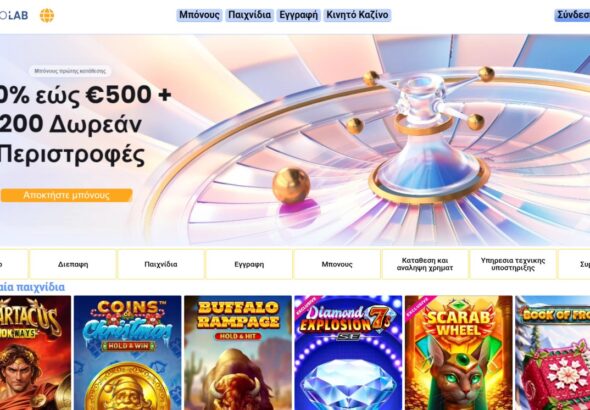Select the Εγγραφη category tab
This screenshot has height=410, width=590.
tap(249, 264)
